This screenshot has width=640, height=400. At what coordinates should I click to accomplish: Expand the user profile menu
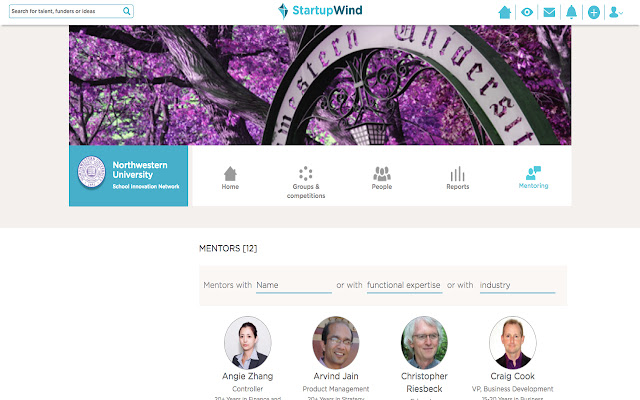click(x=616, y=12)
